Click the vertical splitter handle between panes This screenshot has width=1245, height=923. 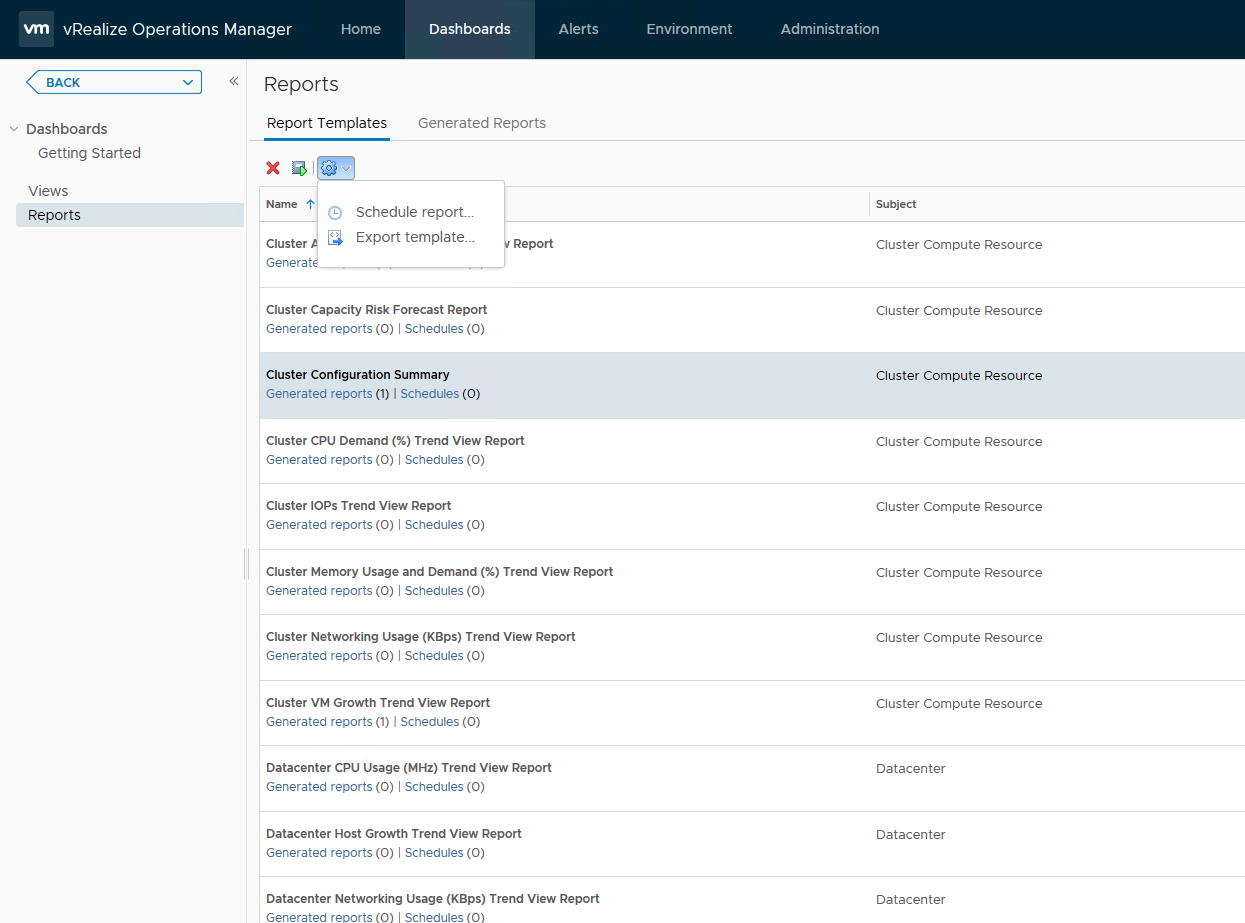[x=246, y=564]
